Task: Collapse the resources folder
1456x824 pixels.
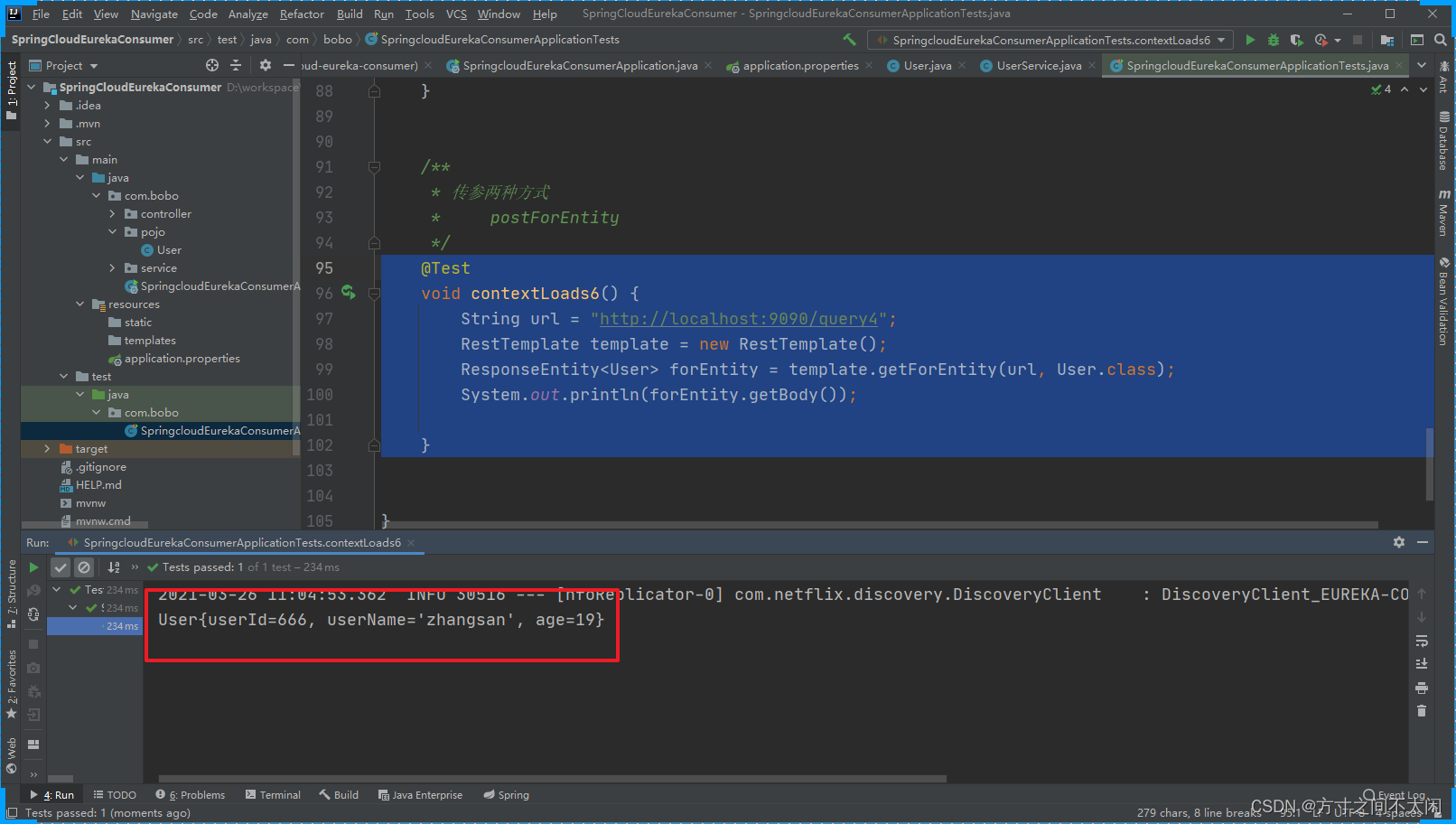Action: pos(79,304)
